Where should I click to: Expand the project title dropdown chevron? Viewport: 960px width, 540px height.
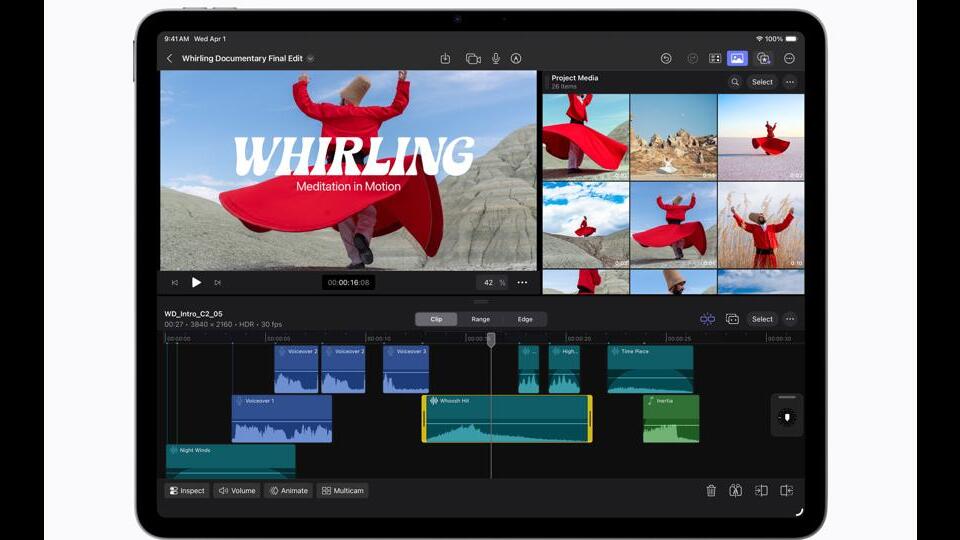(310, 59)
